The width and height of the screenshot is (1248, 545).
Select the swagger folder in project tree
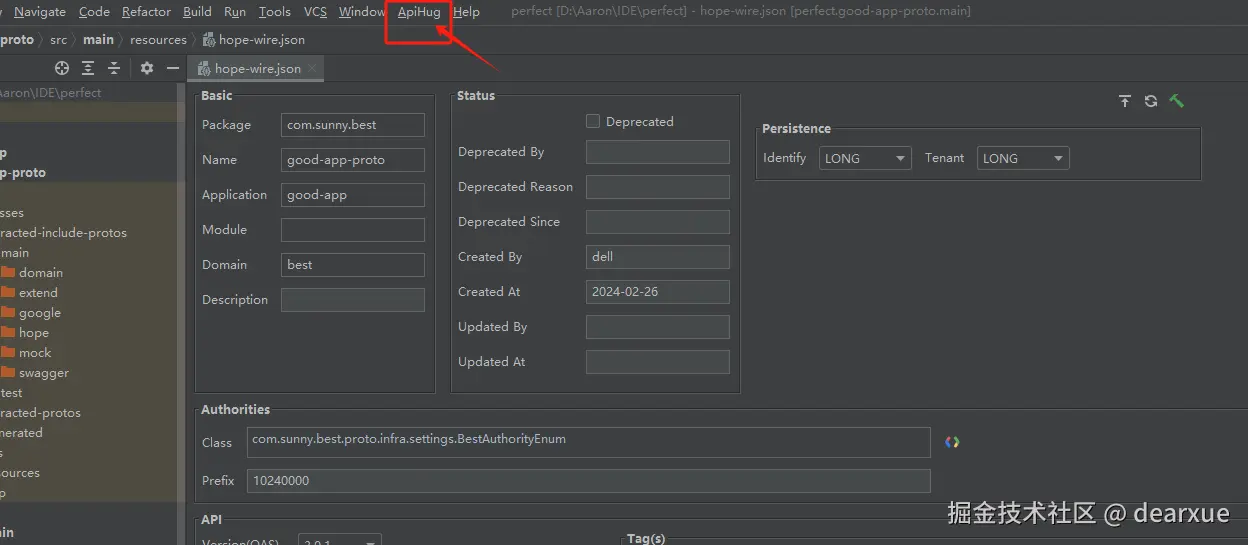coord(44,373)
